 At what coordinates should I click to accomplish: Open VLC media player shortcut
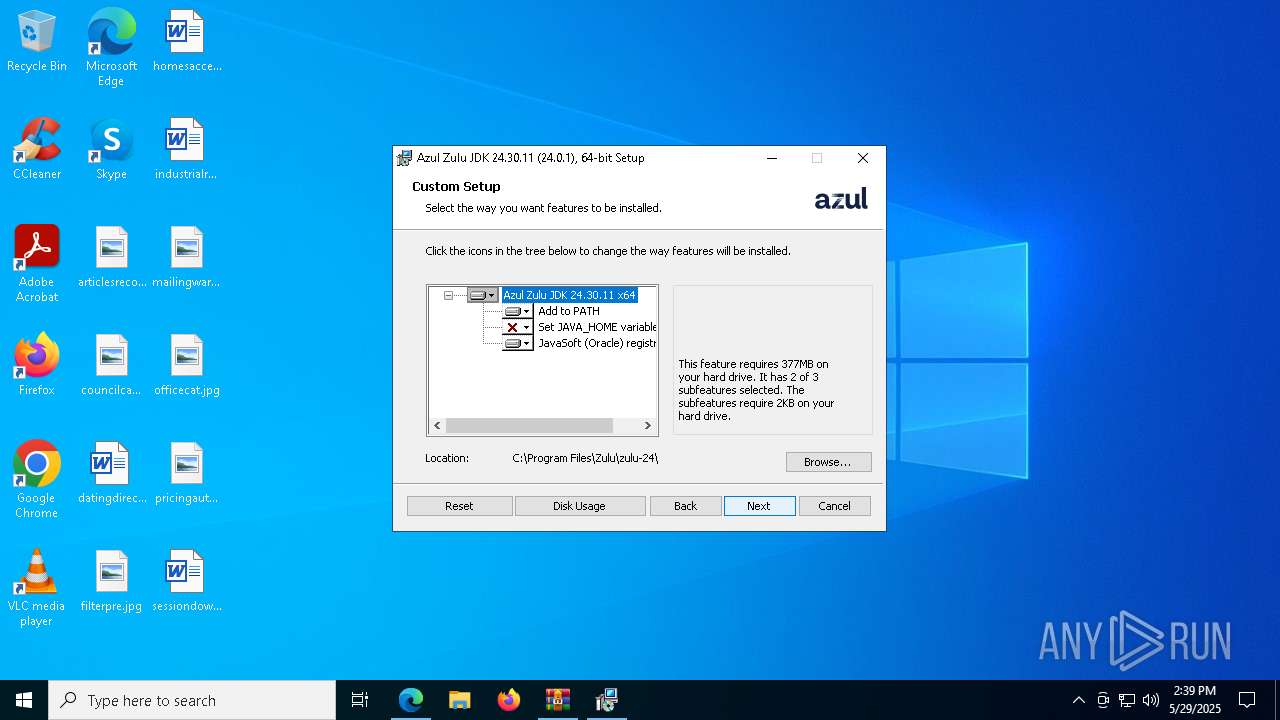pos(37,588)
